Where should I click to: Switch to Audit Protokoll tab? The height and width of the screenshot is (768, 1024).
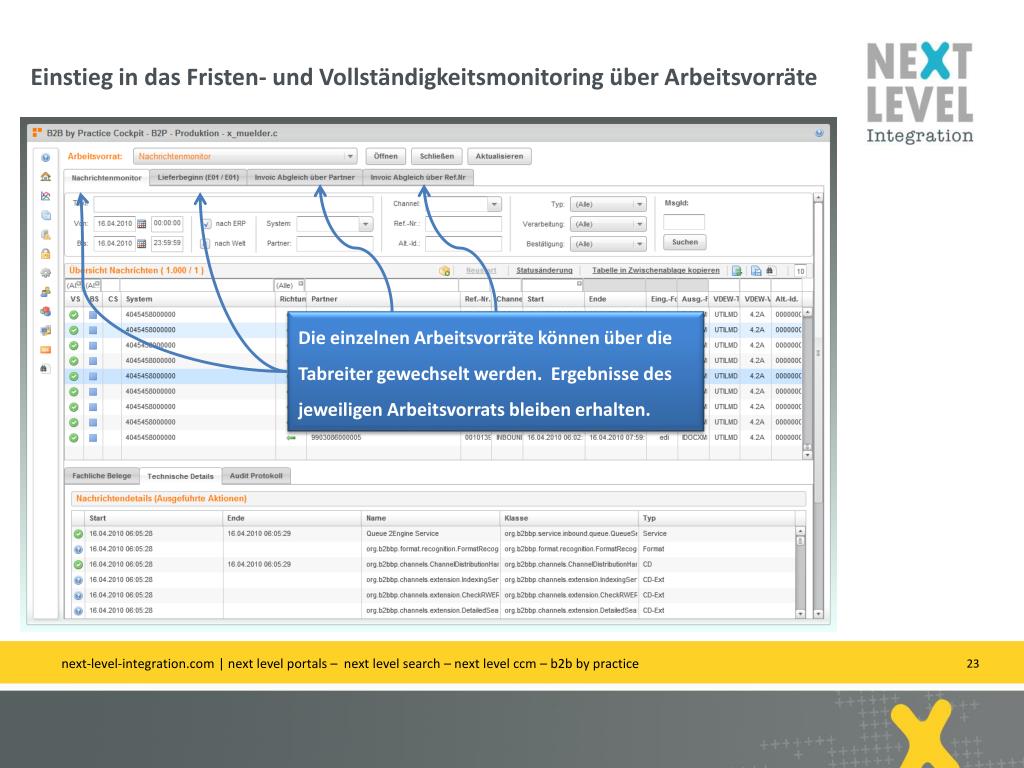point(256,475)
